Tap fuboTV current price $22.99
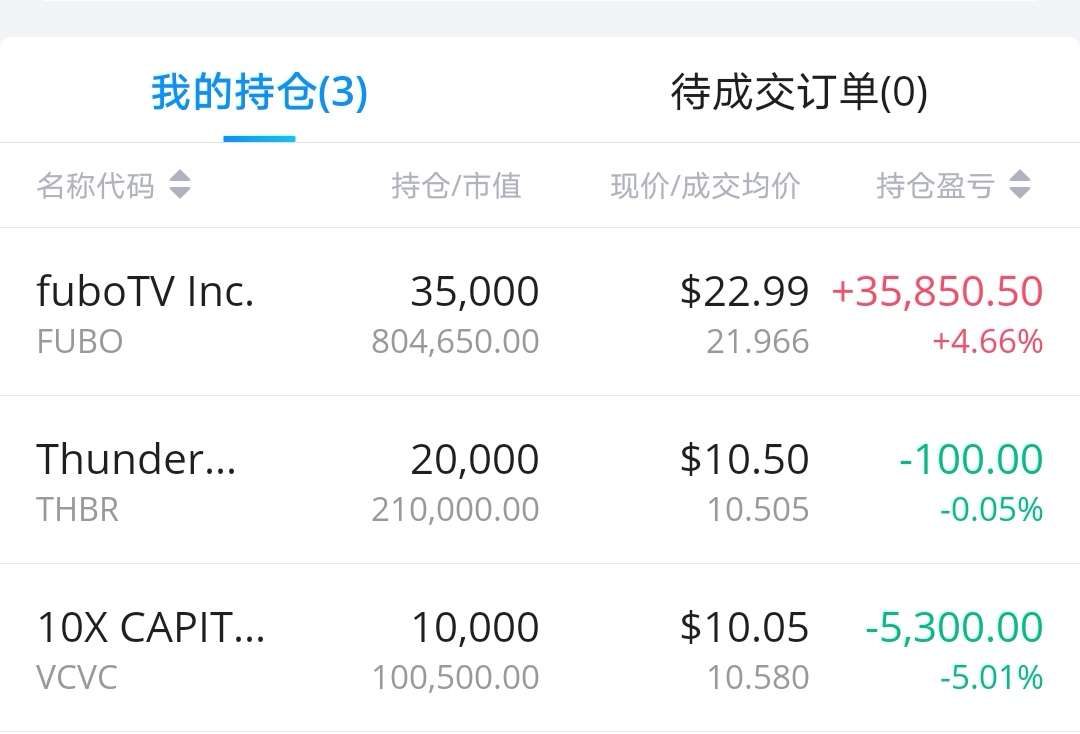Image resolution: width=1080 pixels, height=734 pixels. [744, 292]
